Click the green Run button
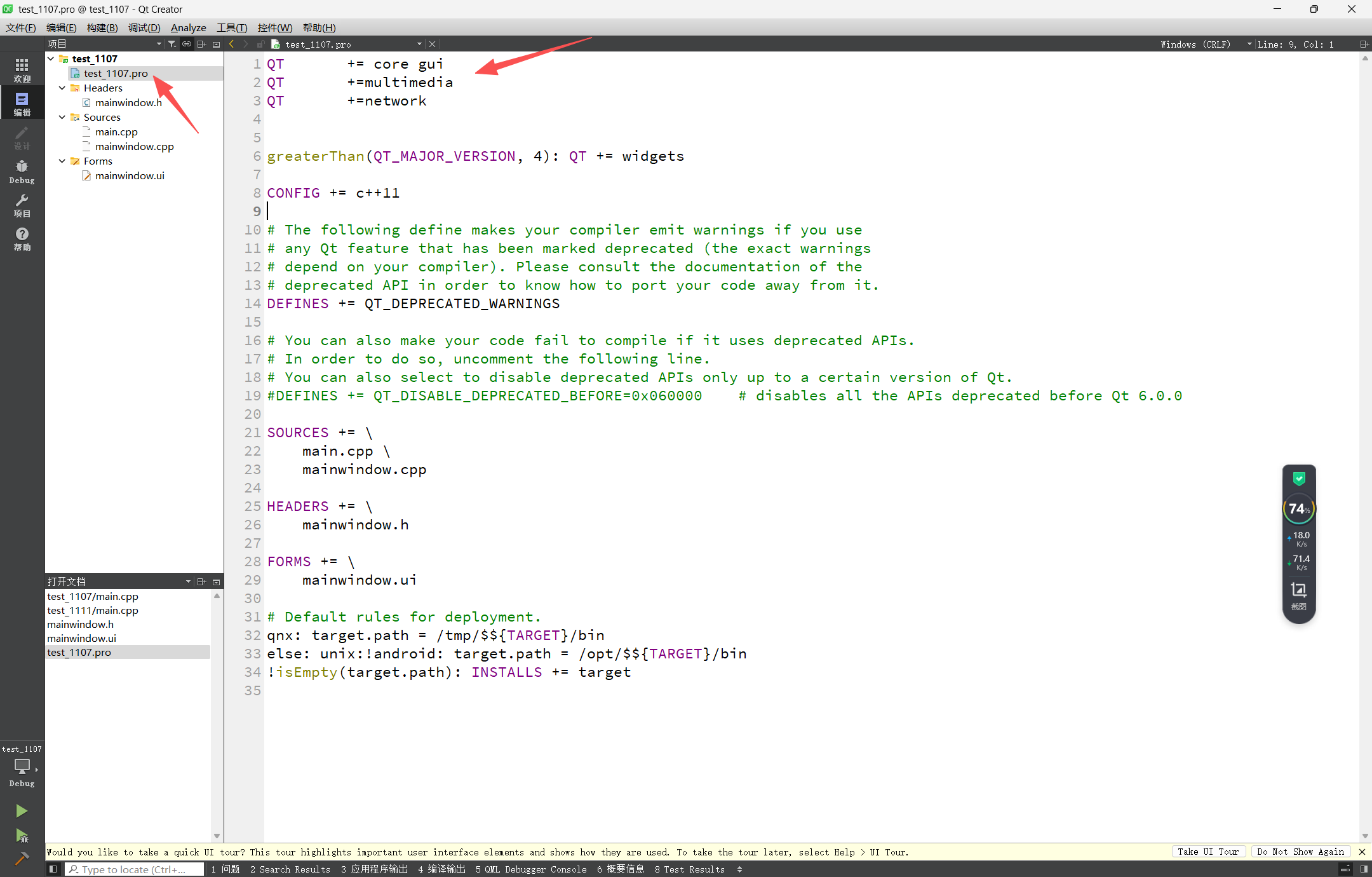Screen dimensions: 1372x877 tap(22, 810)
